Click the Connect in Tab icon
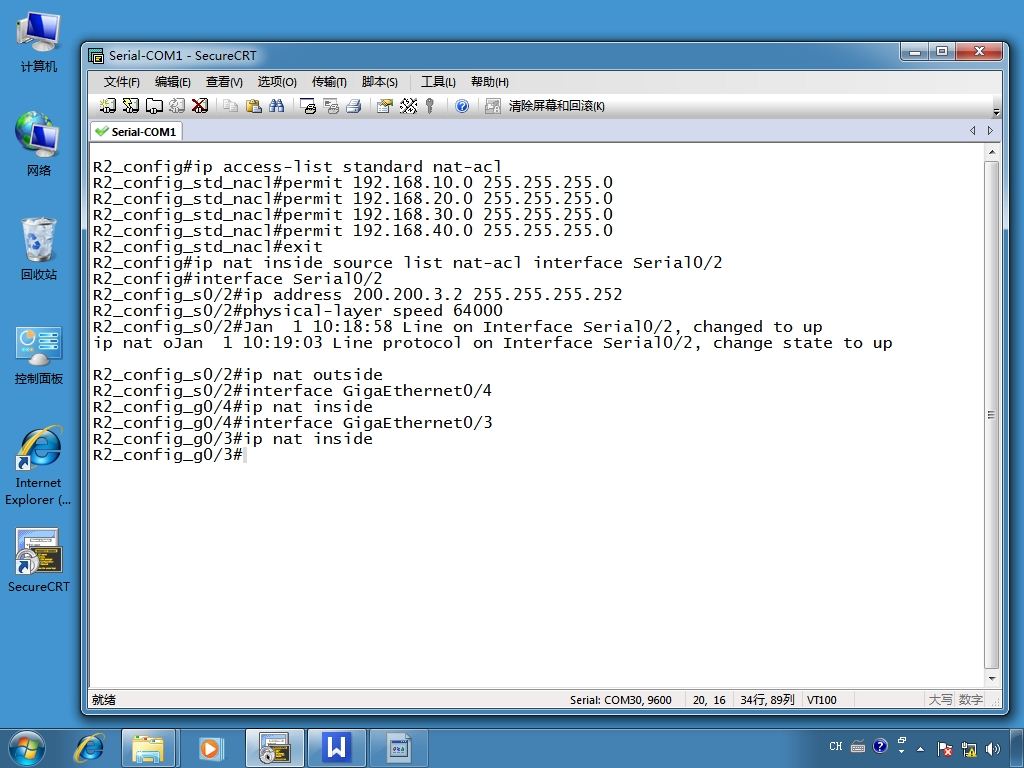1024x768 pixels. [154, 106]
